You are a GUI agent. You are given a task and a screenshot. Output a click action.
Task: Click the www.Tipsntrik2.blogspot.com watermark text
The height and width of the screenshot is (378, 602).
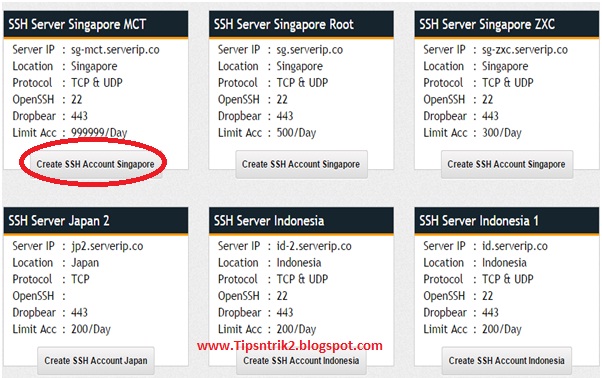(x=290, y=346)
